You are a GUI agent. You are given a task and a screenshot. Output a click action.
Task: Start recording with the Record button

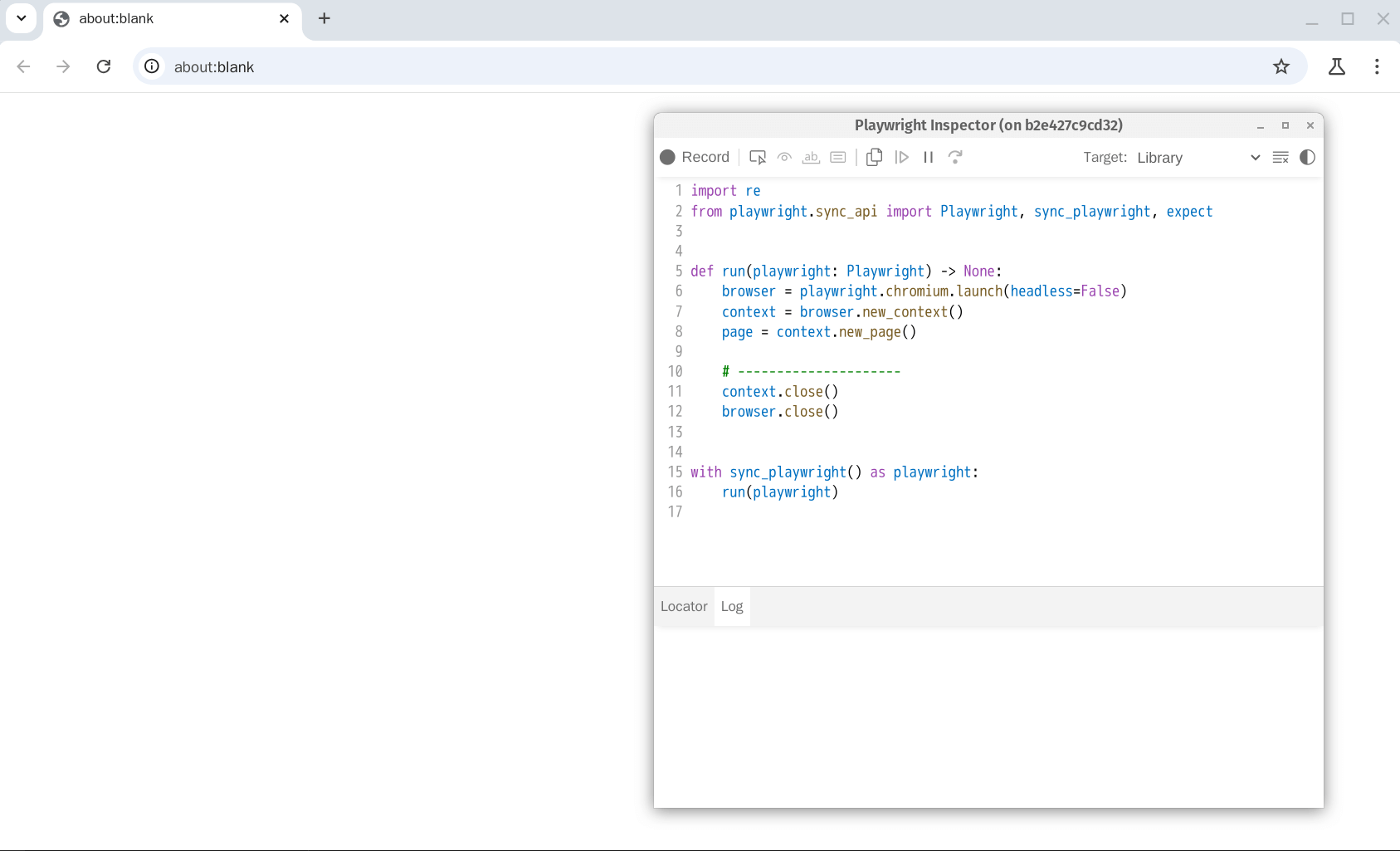pyautogui.click(x=695, y=157)
